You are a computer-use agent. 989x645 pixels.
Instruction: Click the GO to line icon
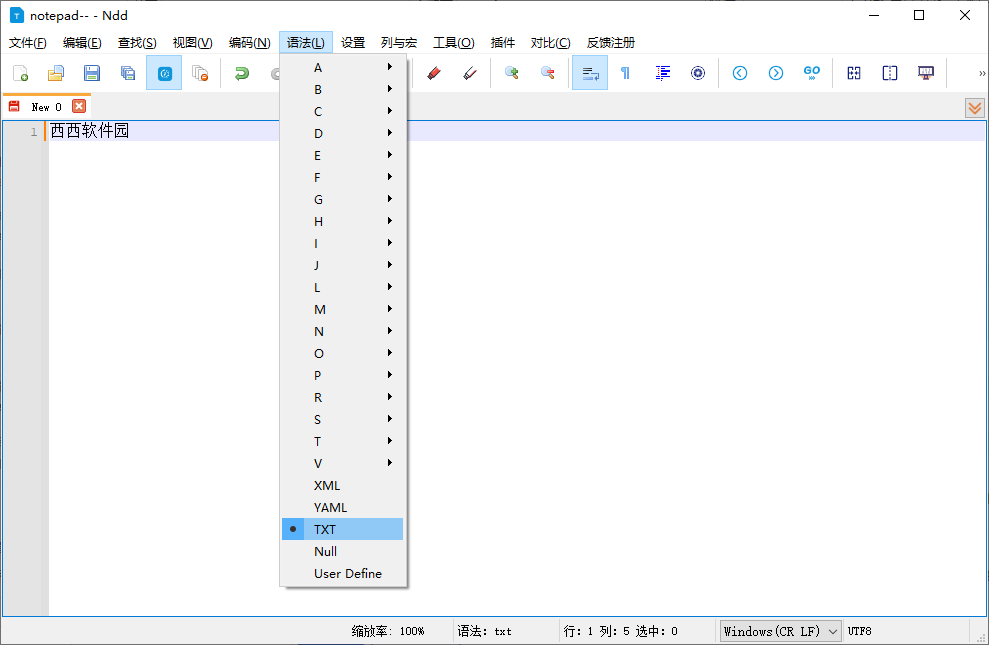812,73
